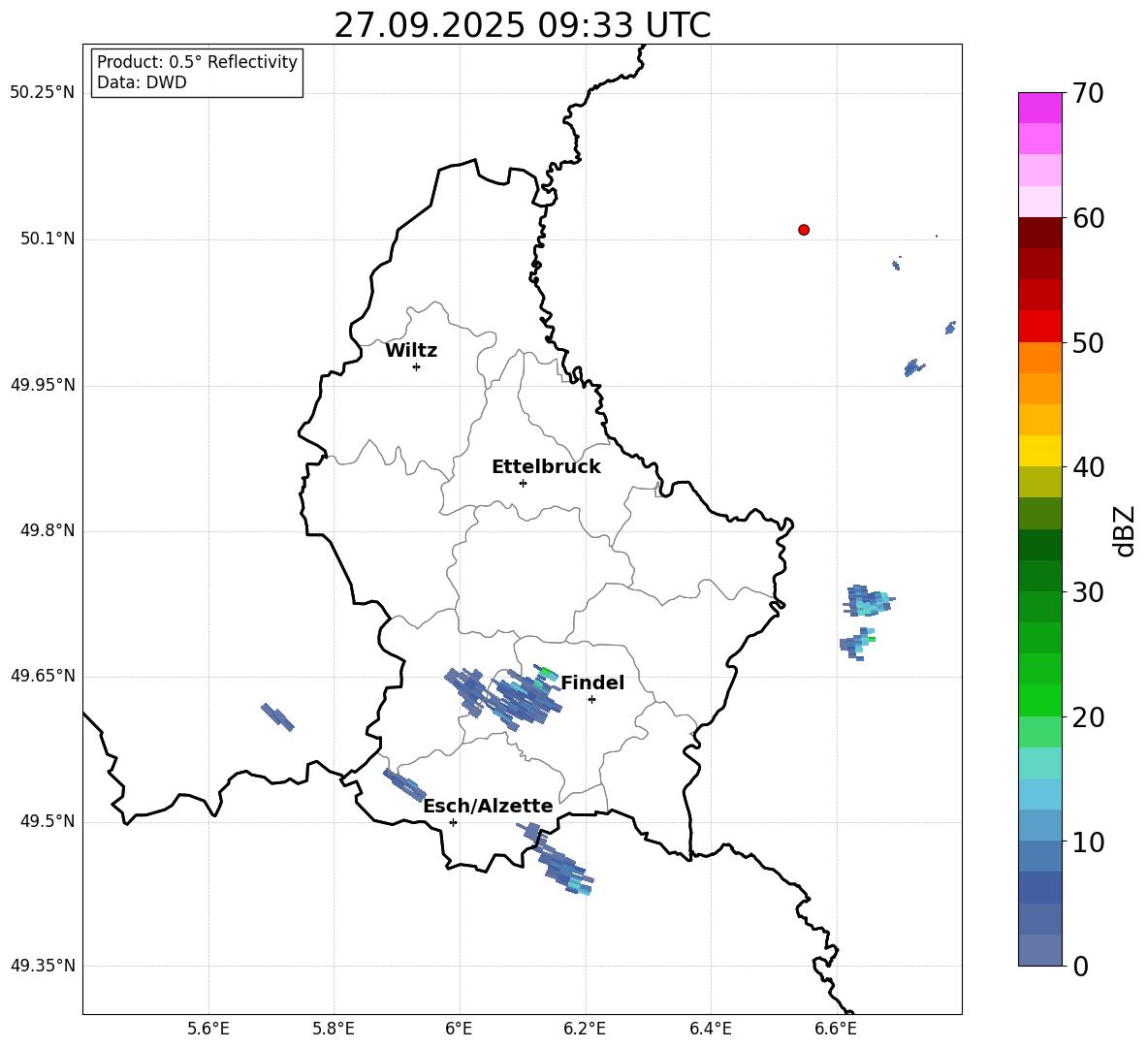Click the 50.25°N latitude label
The image size is (1148, 1048).
tap(43, 93)
